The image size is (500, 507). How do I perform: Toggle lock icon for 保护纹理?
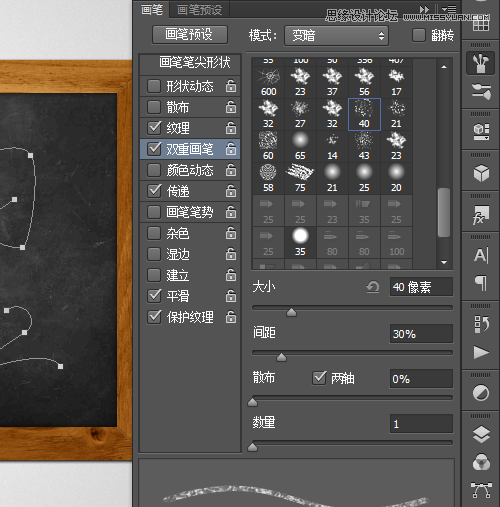pos(231,317)
